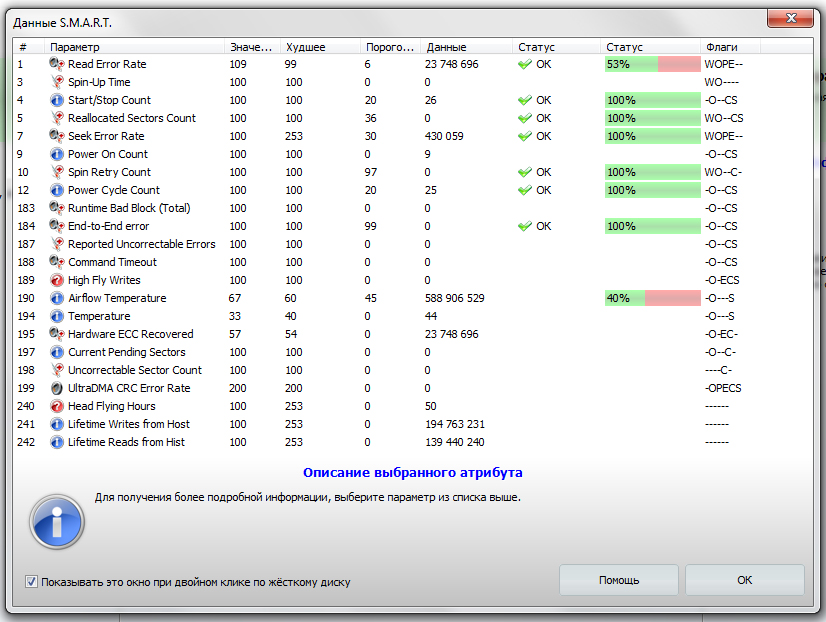Sort by the Флаги column header

730,47
